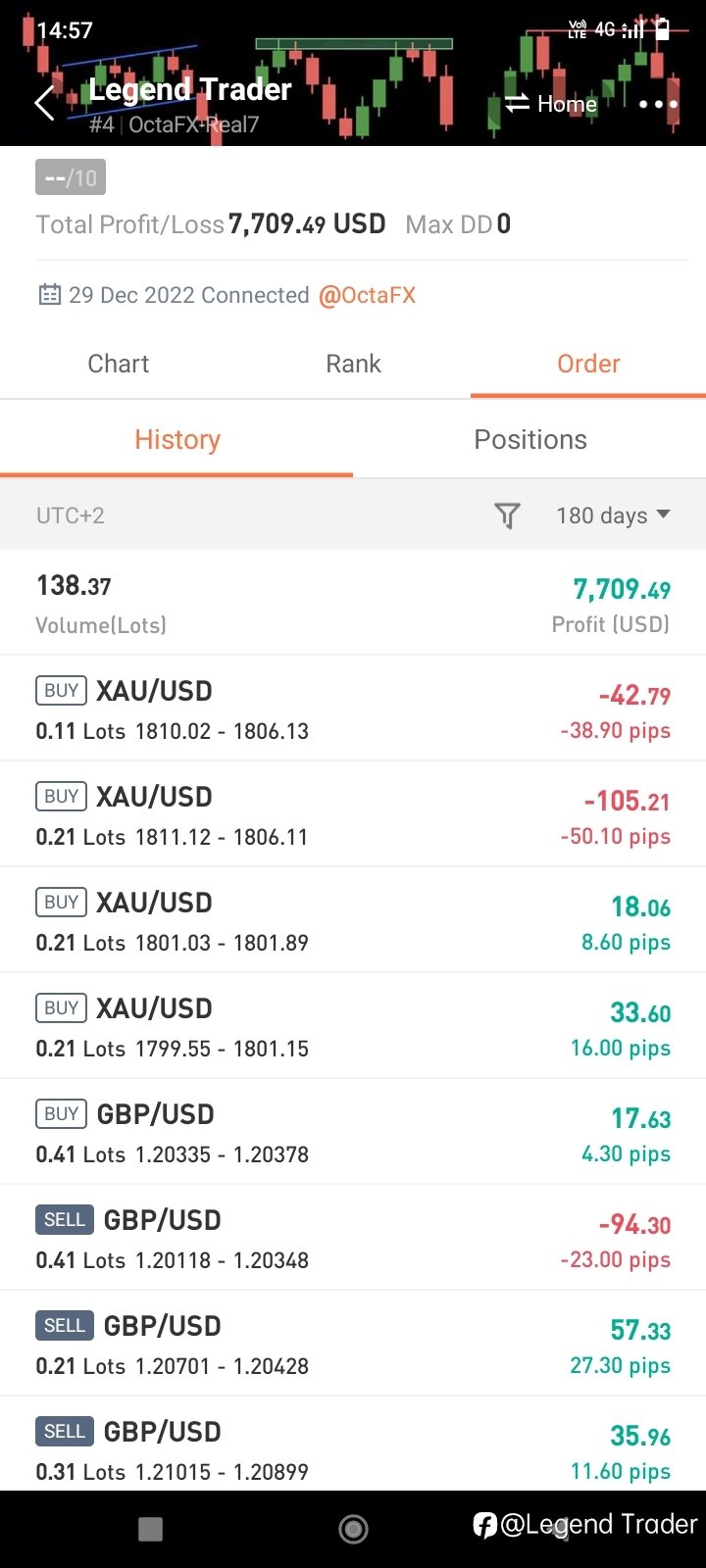Open XAU/USD order with -42.79 loss
The image size is (706, 1568).
pos(353,709)
